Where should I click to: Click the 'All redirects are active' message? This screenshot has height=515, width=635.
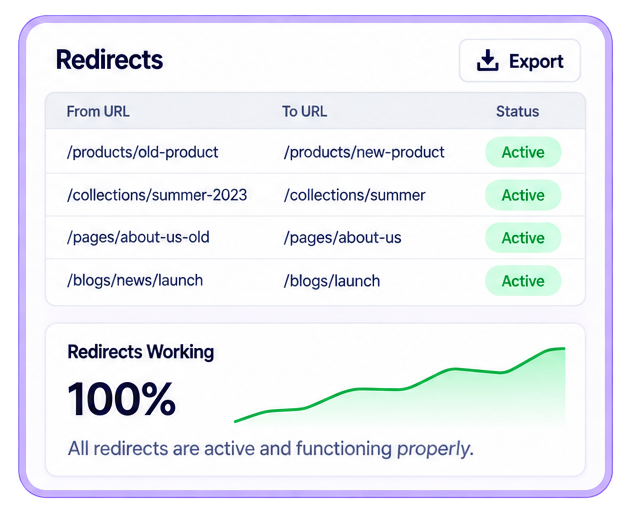pos(271,449)
